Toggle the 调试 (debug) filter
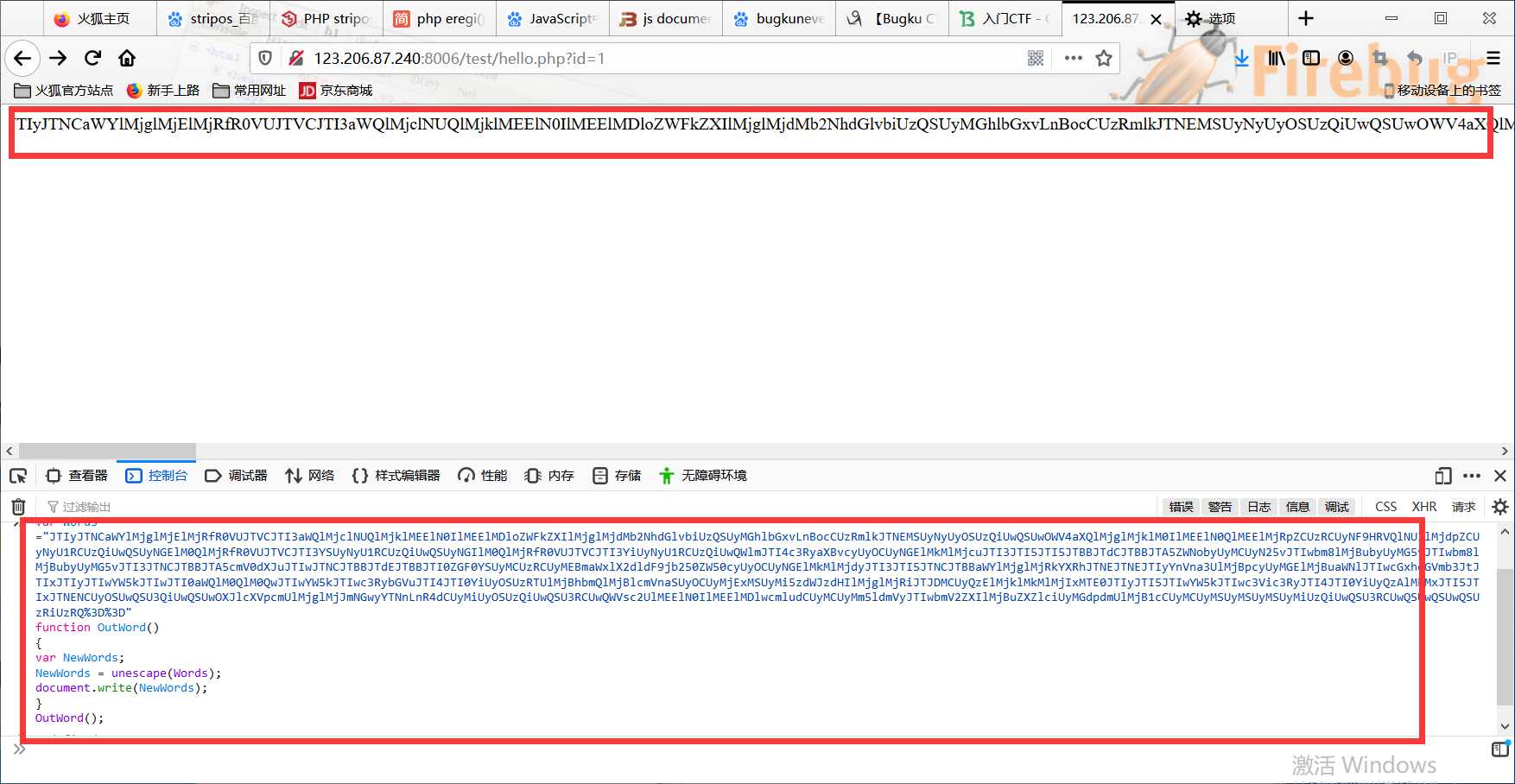The height and width of the screenshot is (784, 1515). tap(1336, 507)
